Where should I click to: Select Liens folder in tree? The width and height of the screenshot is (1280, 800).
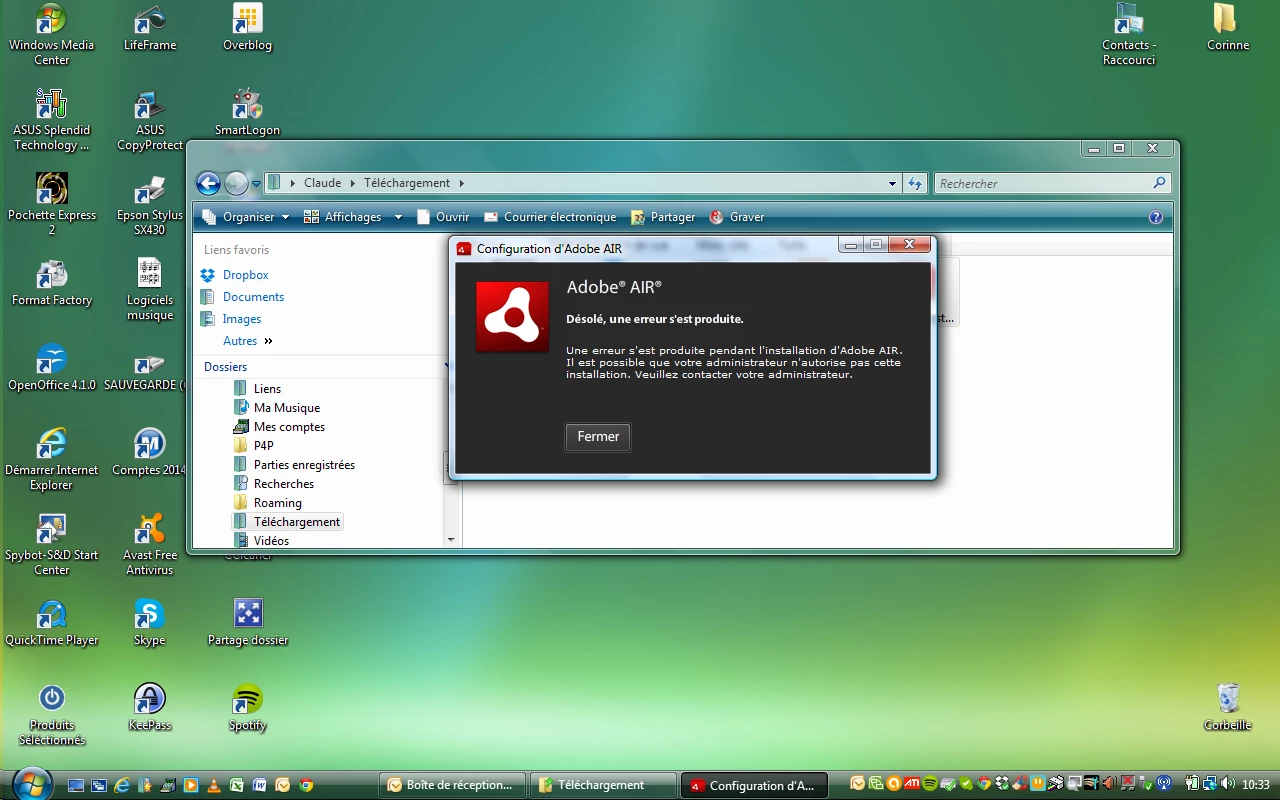pos(257,389)
